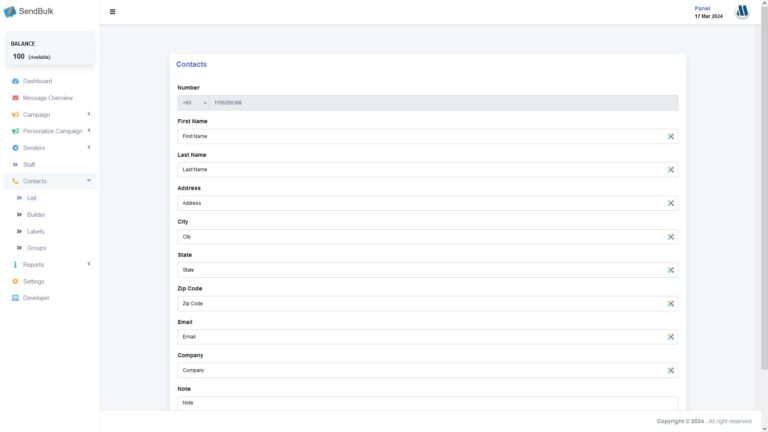Open the Contacts Labels page
768x432 pixels.
[x=35, y=231]
